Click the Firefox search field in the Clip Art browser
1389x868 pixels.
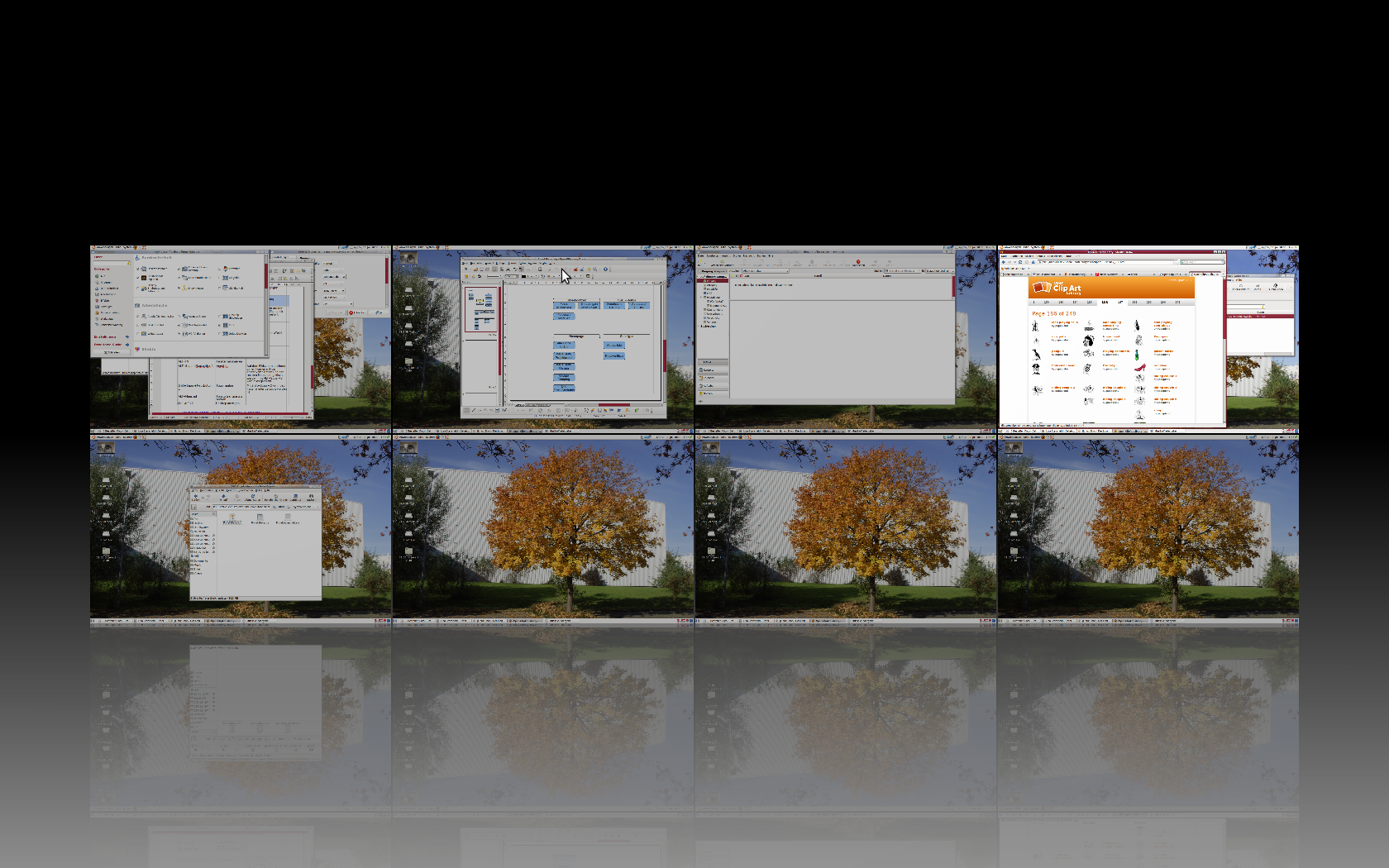point(1202,262)
